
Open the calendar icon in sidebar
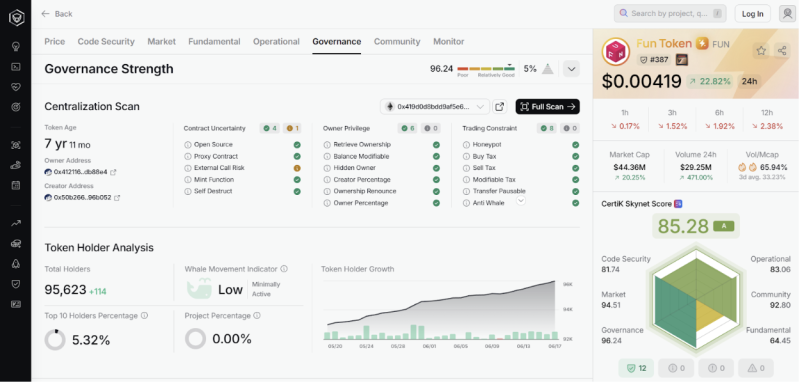coord(16,185)
